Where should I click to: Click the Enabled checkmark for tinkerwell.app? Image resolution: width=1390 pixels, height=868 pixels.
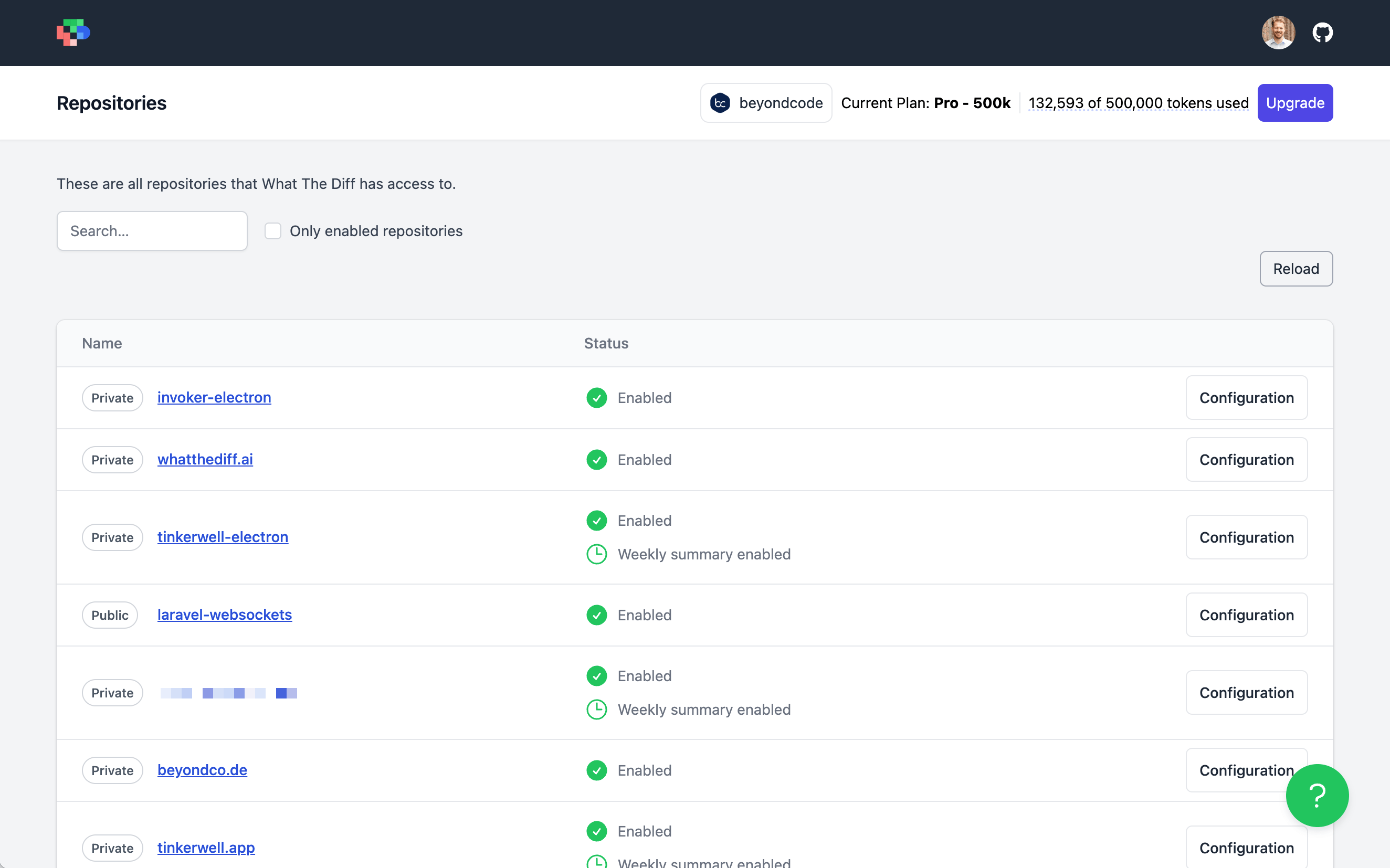pos(596,831)
